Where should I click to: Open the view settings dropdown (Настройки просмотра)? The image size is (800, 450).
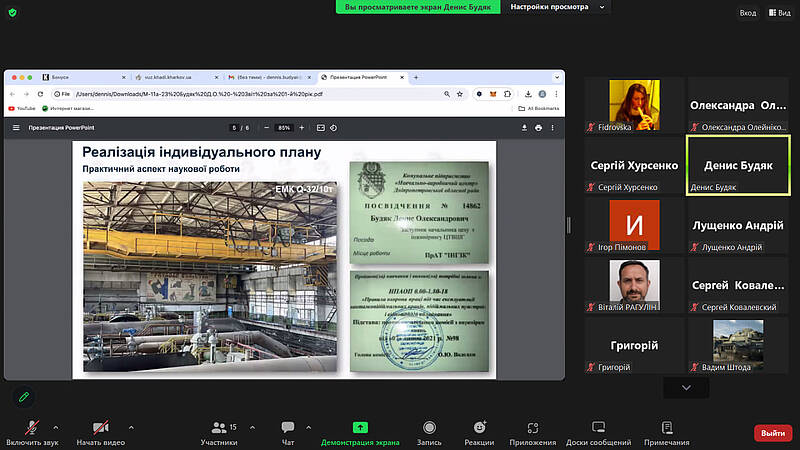point(557,7)
